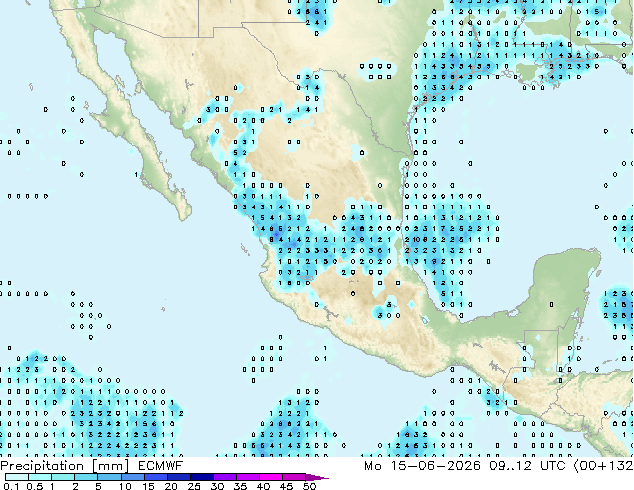
Task: Click the '35' legend value
Action: pos(240,486)
